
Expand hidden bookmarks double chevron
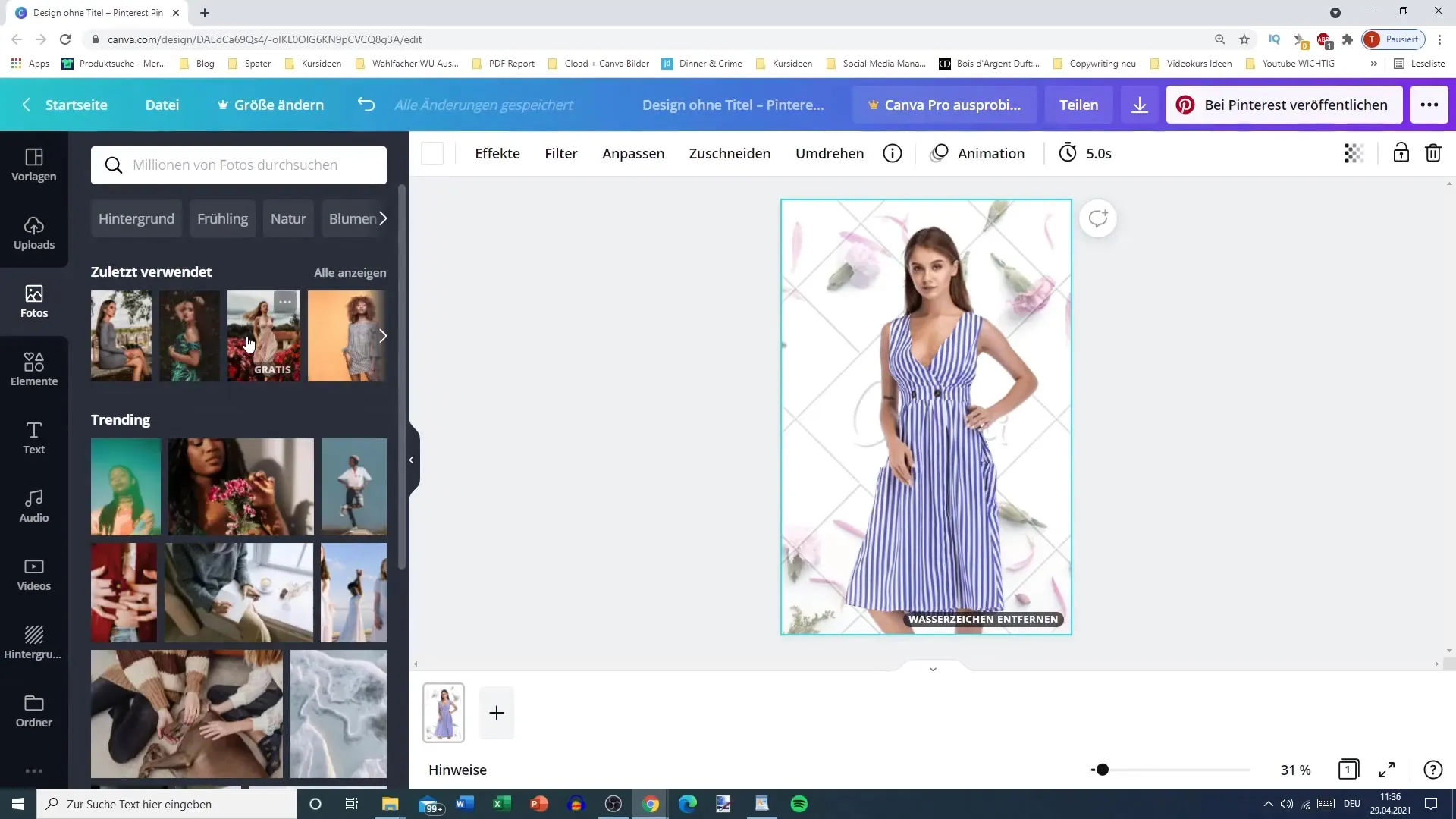(1373, 64)
